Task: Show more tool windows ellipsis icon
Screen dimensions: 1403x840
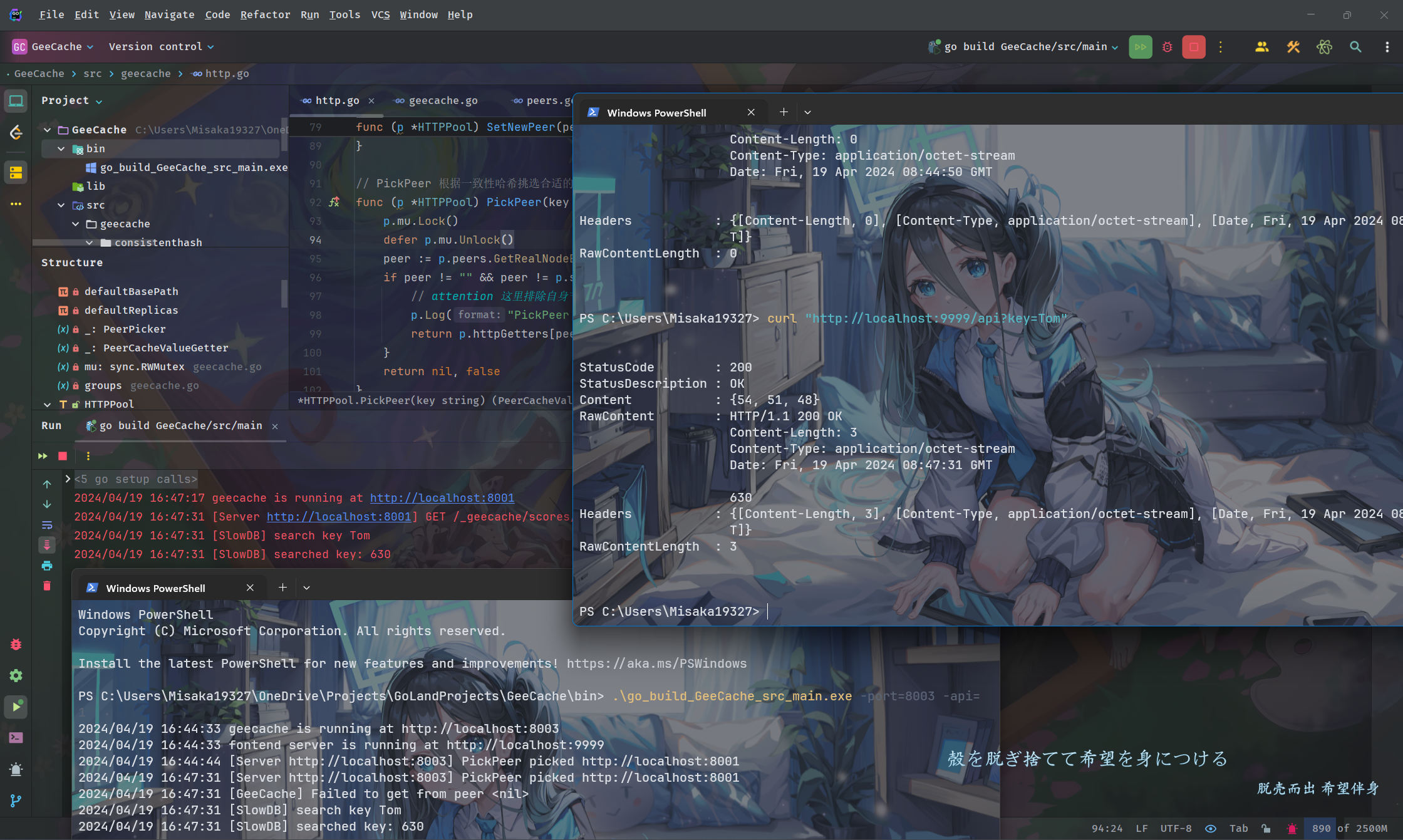Action: pyautogui.click(x=16, y=204)
